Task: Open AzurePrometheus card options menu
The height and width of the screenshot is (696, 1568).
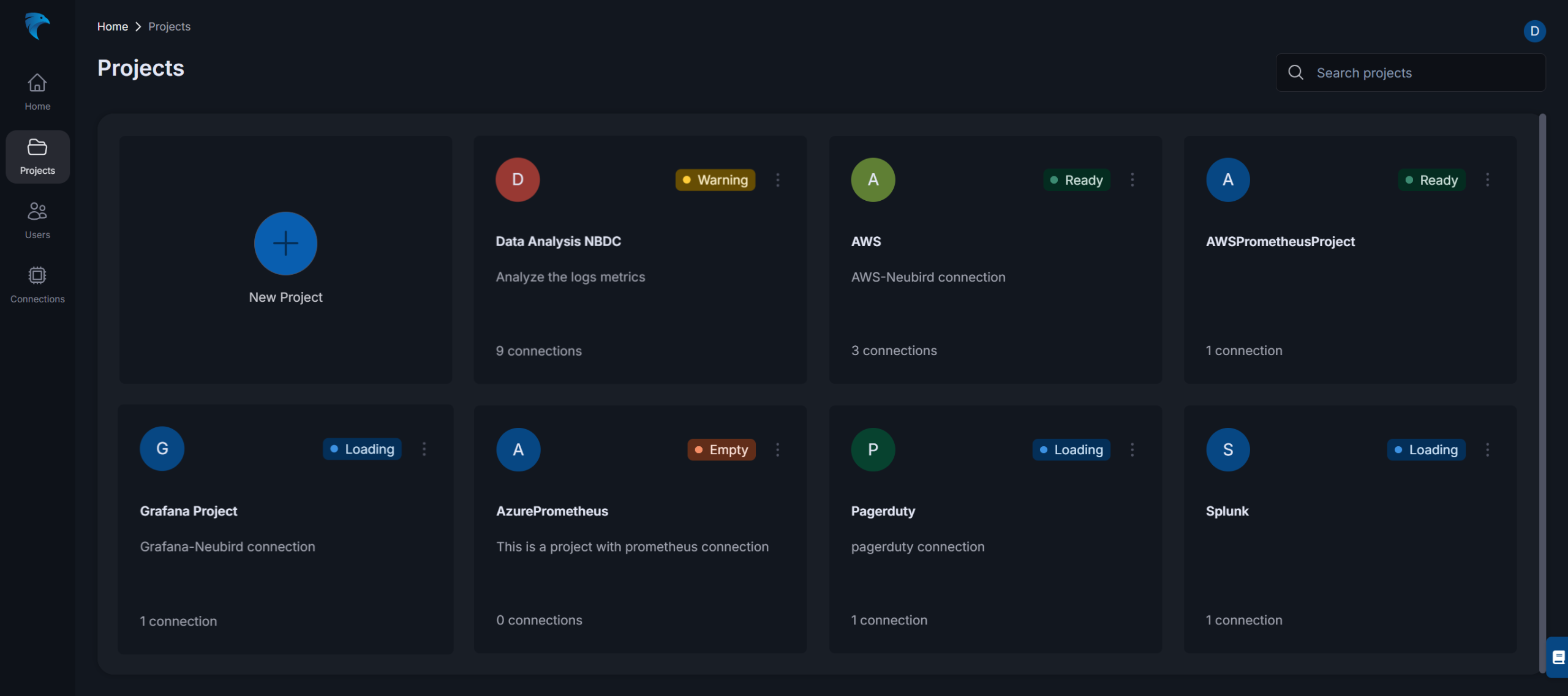Action: 778,450
